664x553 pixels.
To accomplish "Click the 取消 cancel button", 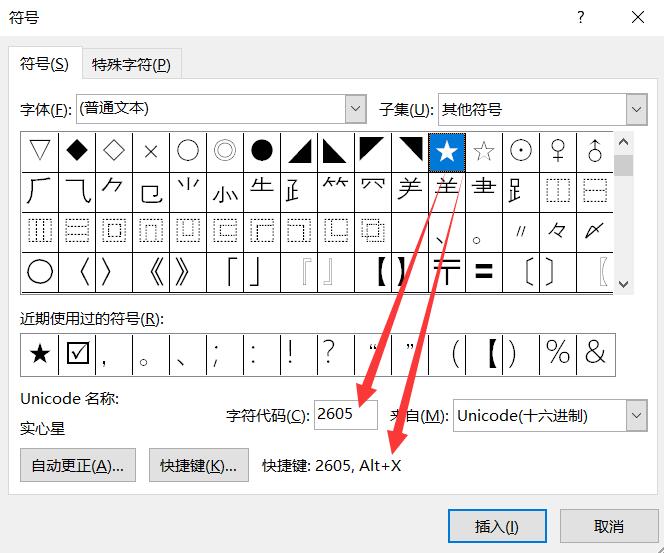I will coord(609,526).
